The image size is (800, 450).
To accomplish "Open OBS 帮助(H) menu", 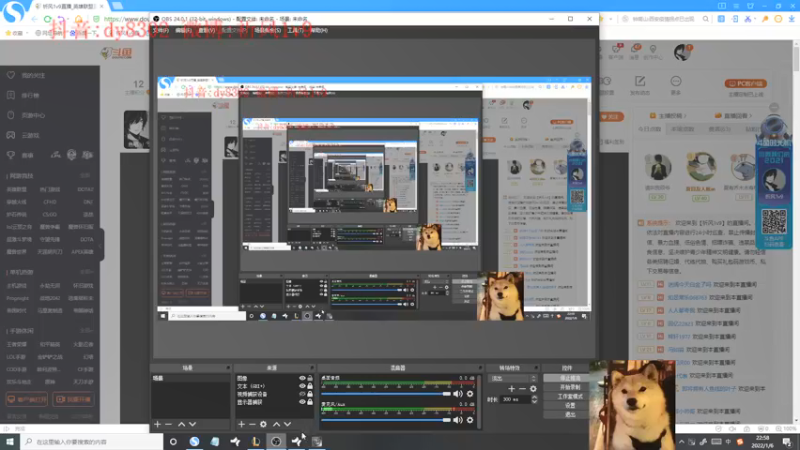I will (x=319, y=31).
